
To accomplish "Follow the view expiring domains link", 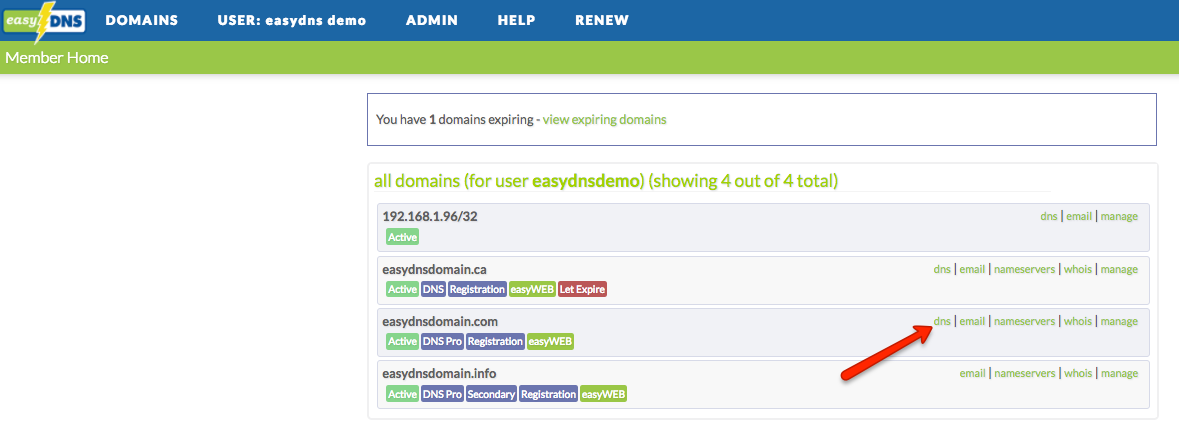I will pyautogui.click(x=605, y=119).
